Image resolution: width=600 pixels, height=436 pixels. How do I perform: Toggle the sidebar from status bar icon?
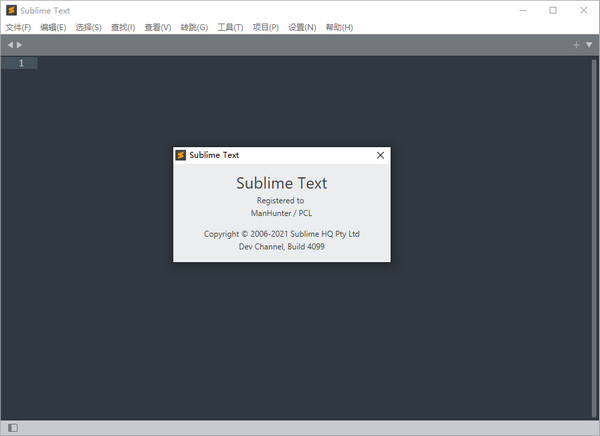click(x=12, y=428)
